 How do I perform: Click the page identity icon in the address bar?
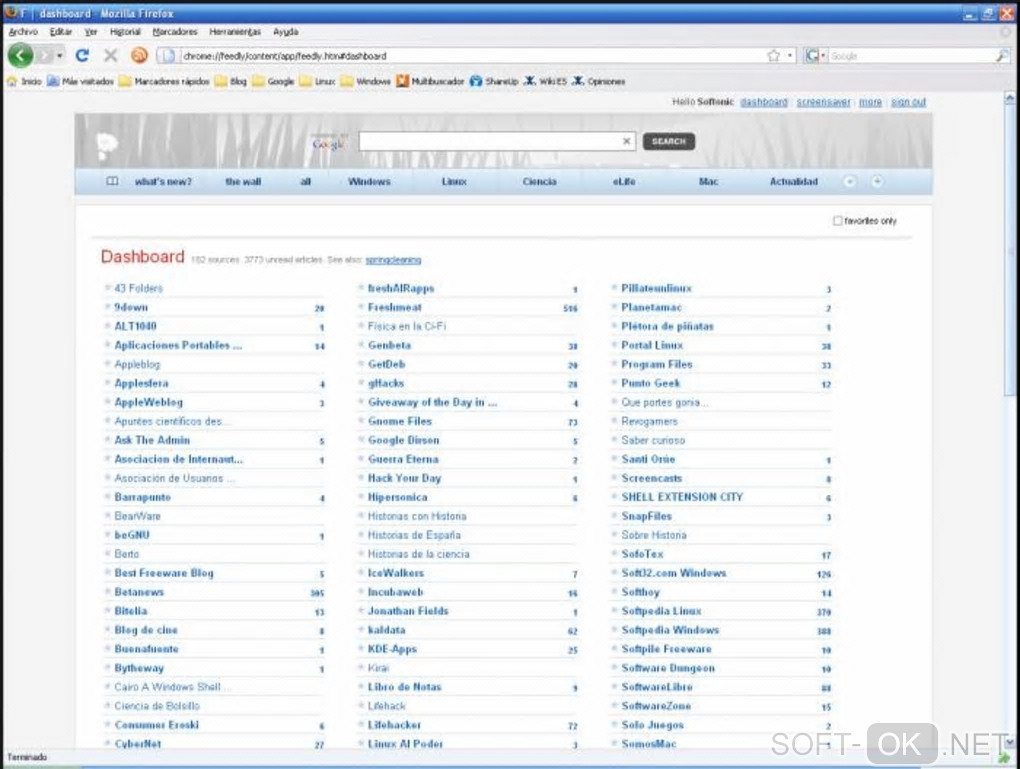(168, 56)
